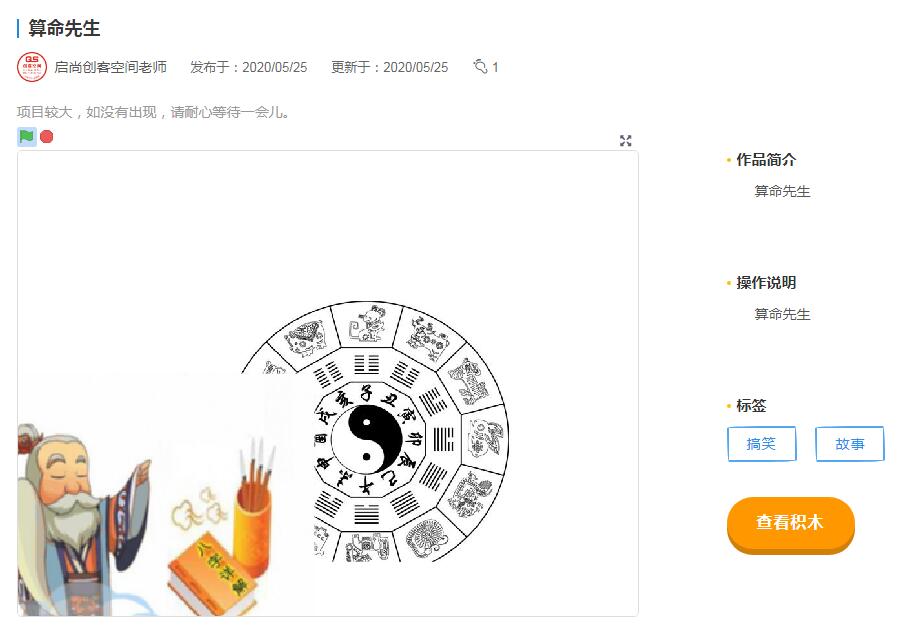This screenshot has width=912, height=637.
Task: Click the published date 发布于 text
Action: click(x=248, y=67)
